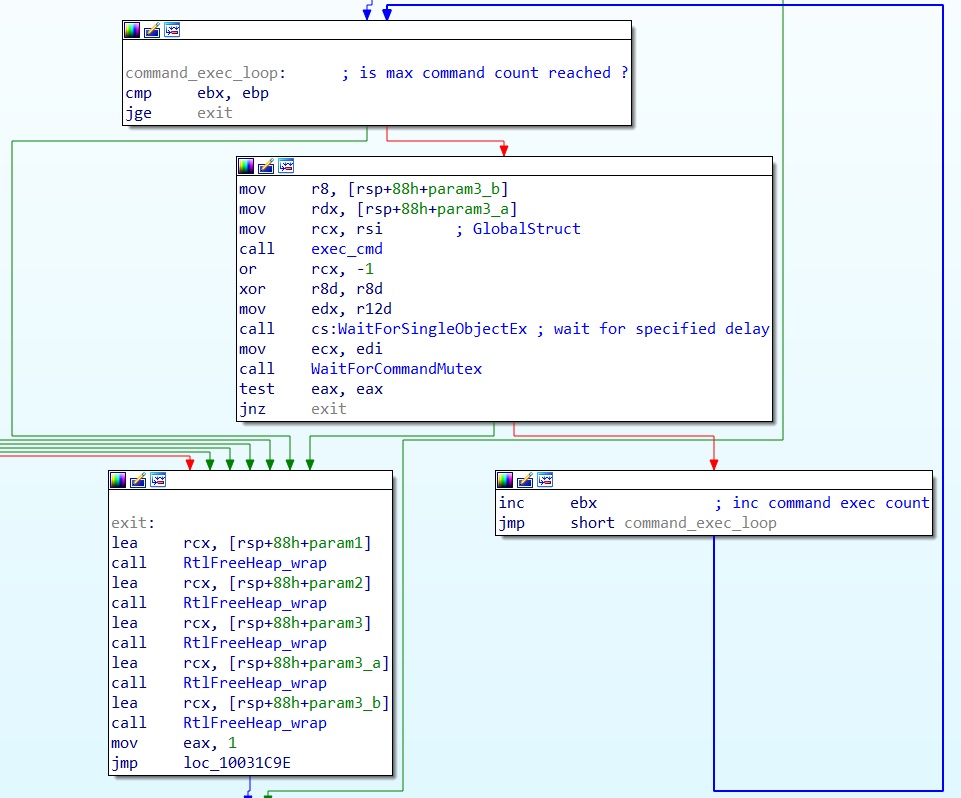Click pencil edit icon on exit block
This screenshot has width=961, height=798.
click(138, 480)
